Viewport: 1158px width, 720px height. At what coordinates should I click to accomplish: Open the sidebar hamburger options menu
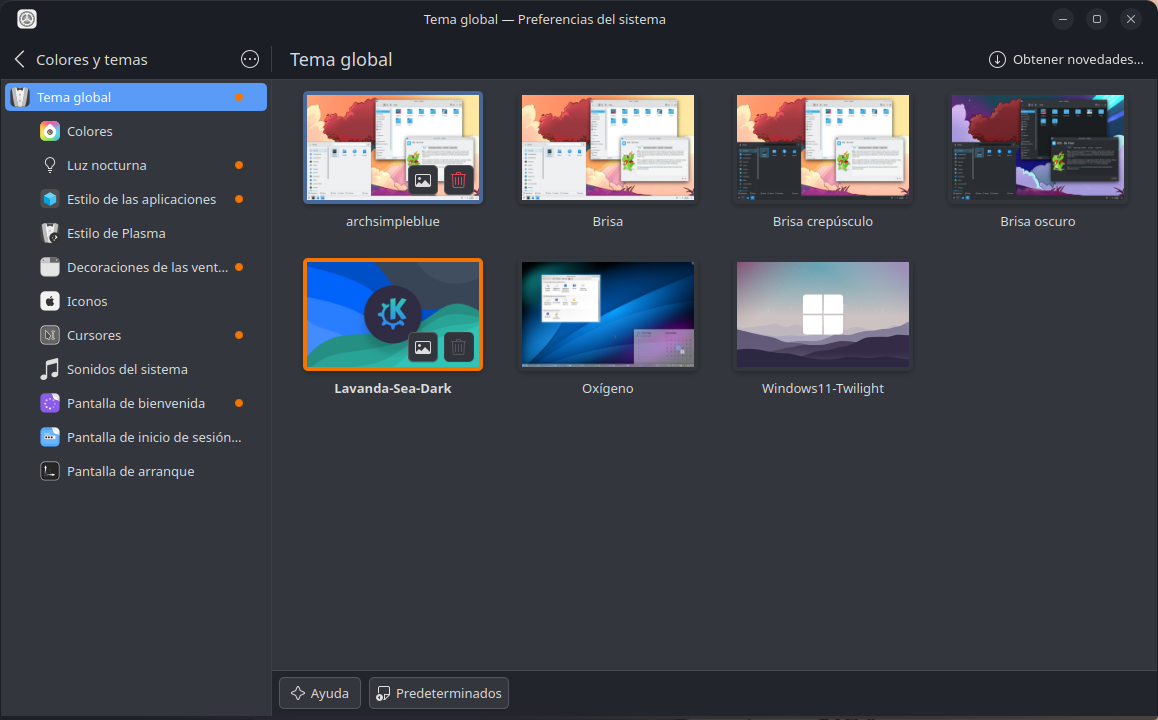click(x=250, y=60)
